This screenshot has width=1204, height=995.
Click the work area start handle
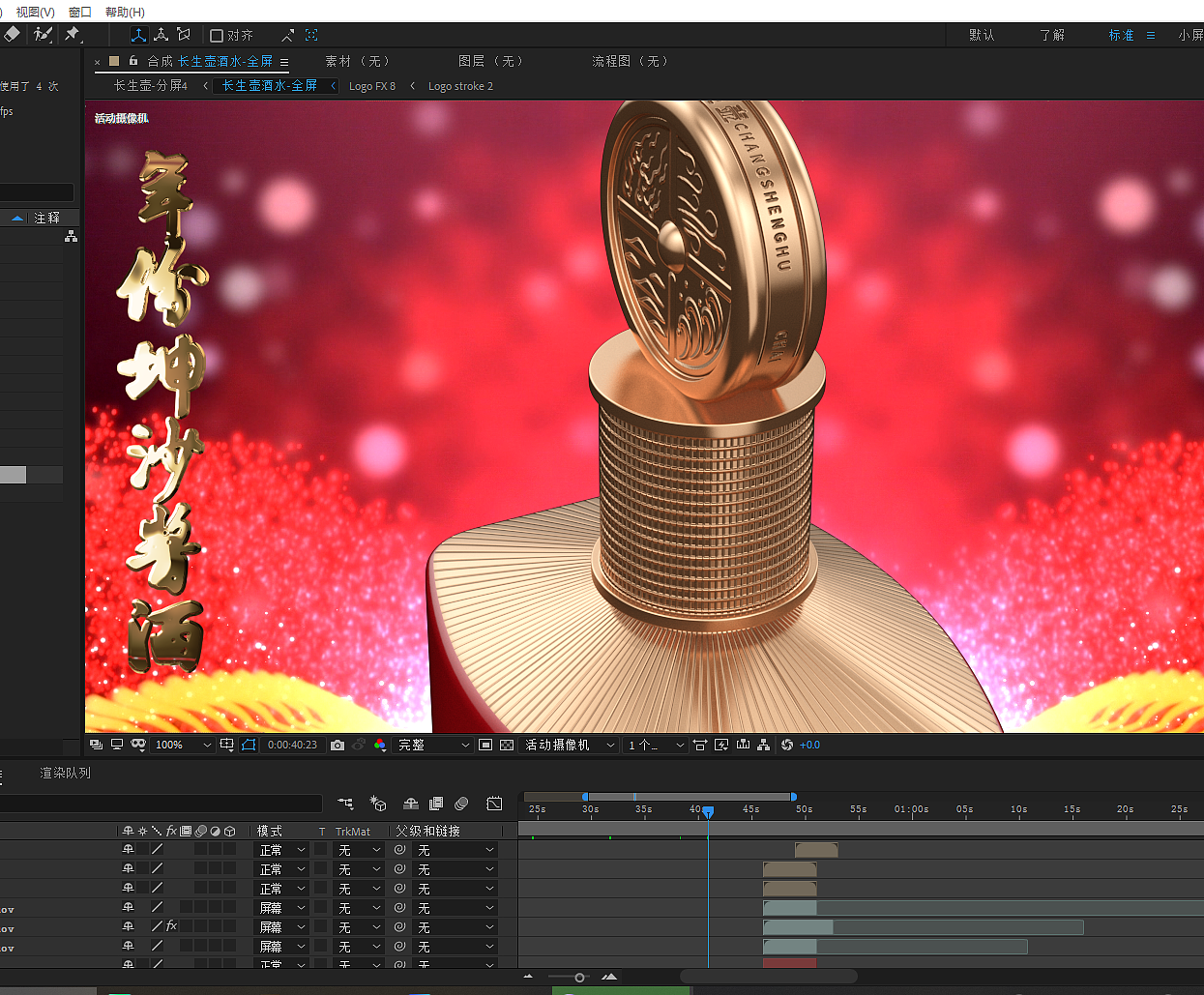pos(585,797)
